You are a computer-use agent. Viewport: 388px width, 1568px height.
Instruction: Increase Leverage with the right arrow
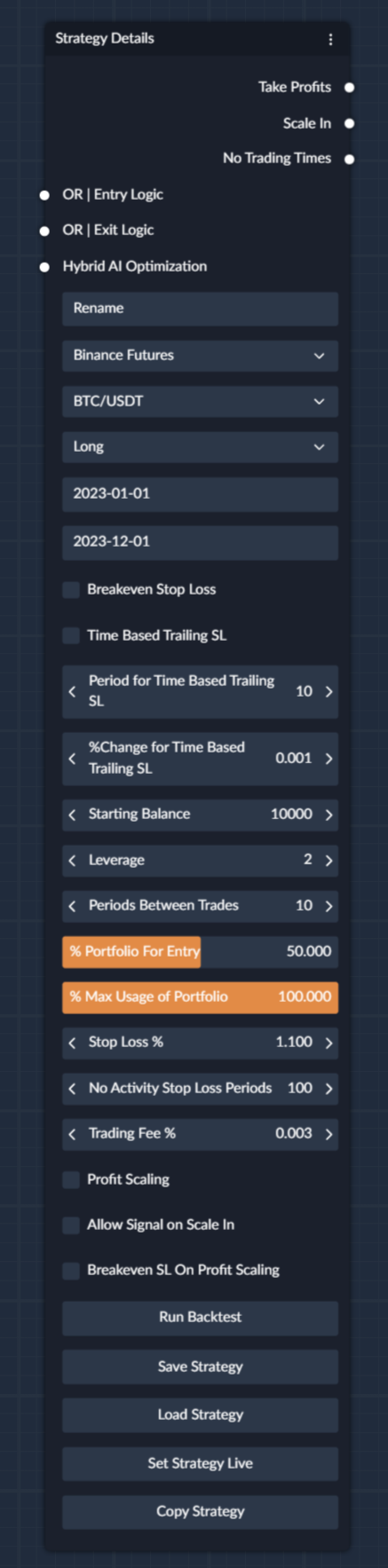(x=329, y=860)
